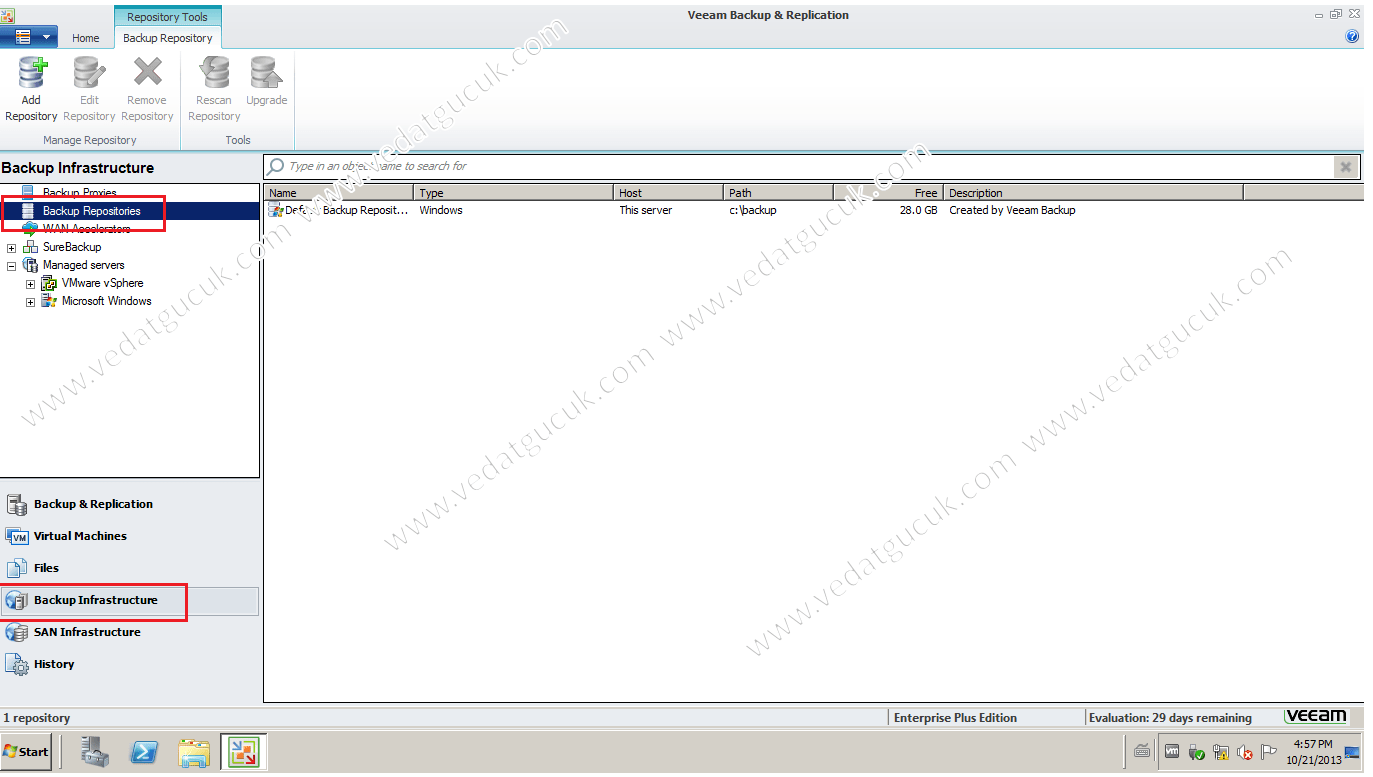Expand the SureBackup node plus box
Image resolution: width=1373 pixels, height=777 pixels.
(12, 247)
